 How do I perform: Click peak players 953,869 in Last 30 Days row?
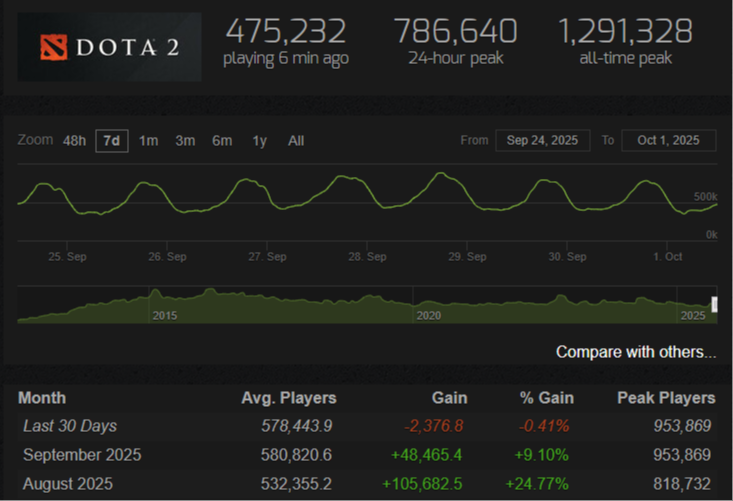682,426
